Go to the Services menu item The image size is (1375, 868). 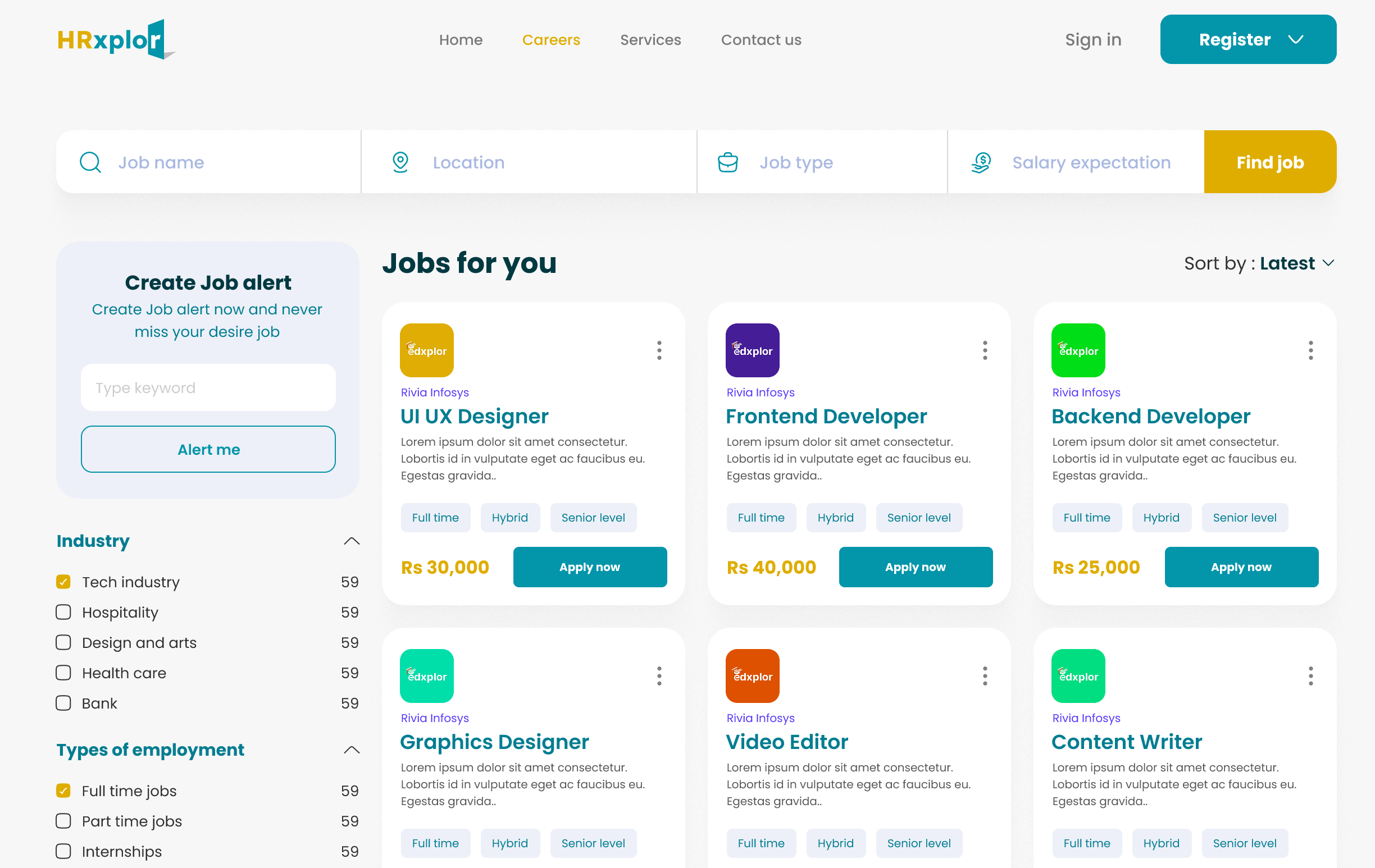click(650, 39)
